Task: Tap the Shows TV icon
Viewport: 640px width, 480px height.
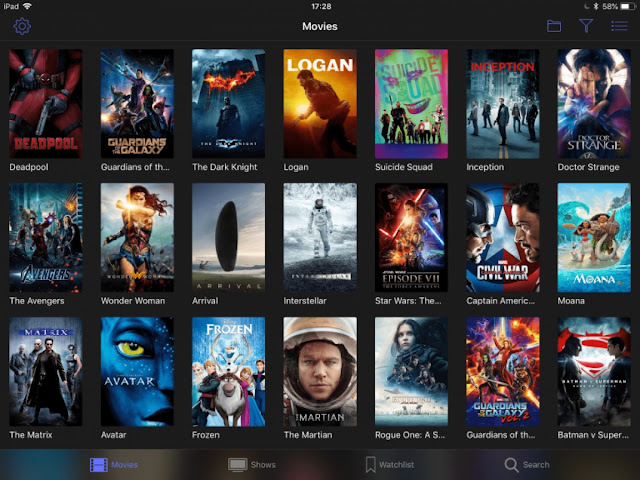Action: pos(238,464)
